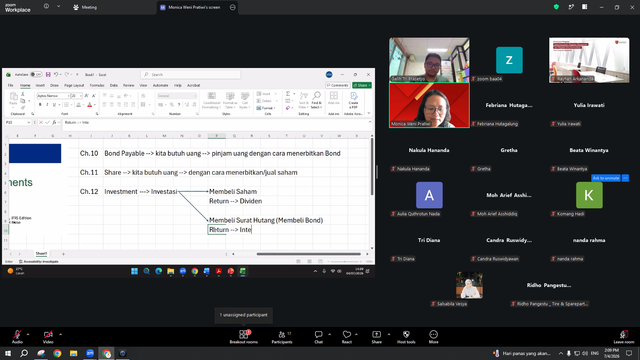
Task: Click the Excel horizontal scrollbar
Action: click(309, 254)
